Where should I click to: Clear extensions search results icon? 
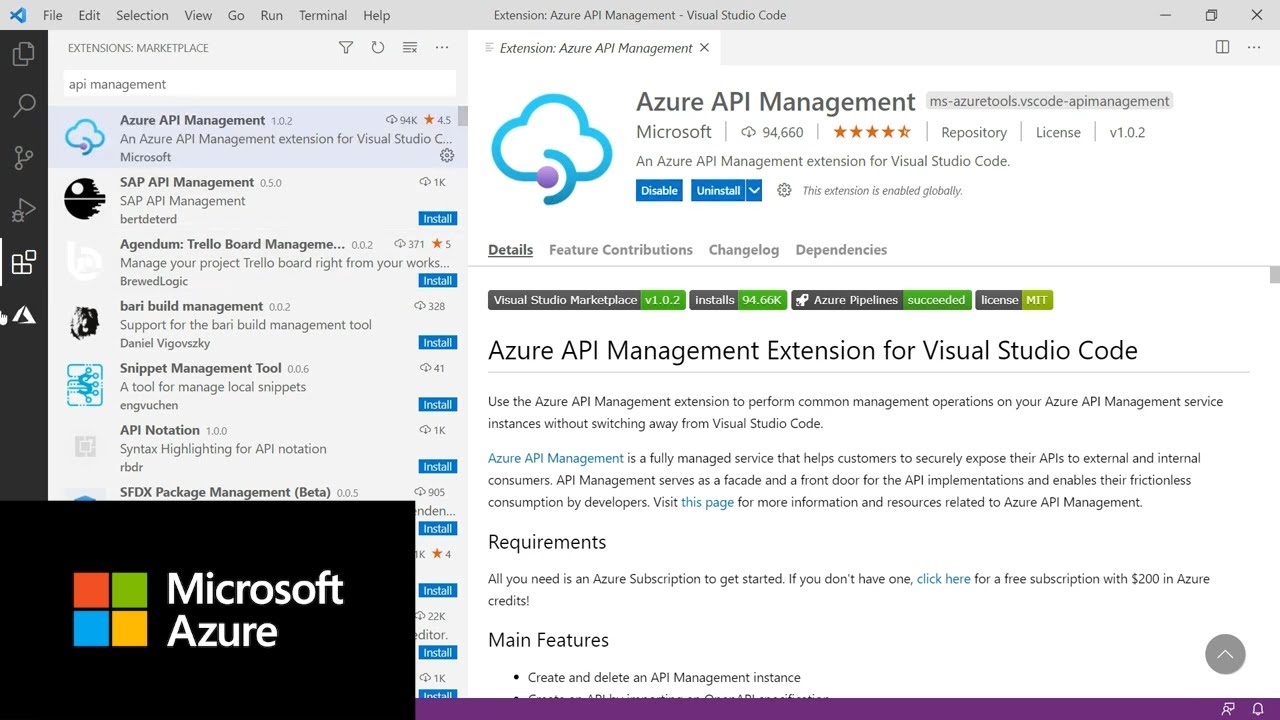click(410, 48)
